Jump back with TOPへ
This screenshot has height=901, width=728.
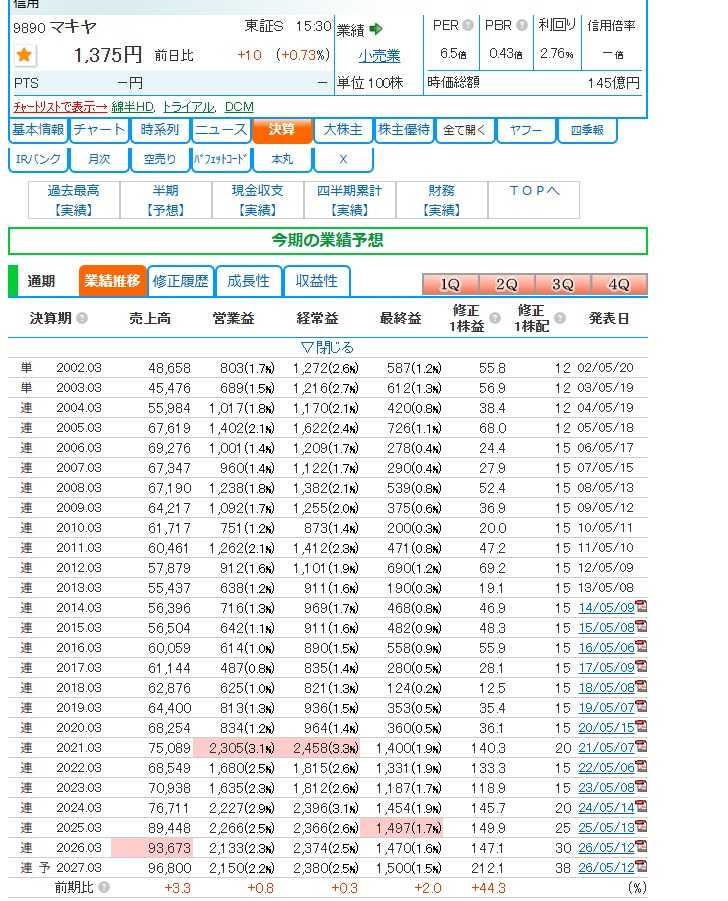[534, 191]
